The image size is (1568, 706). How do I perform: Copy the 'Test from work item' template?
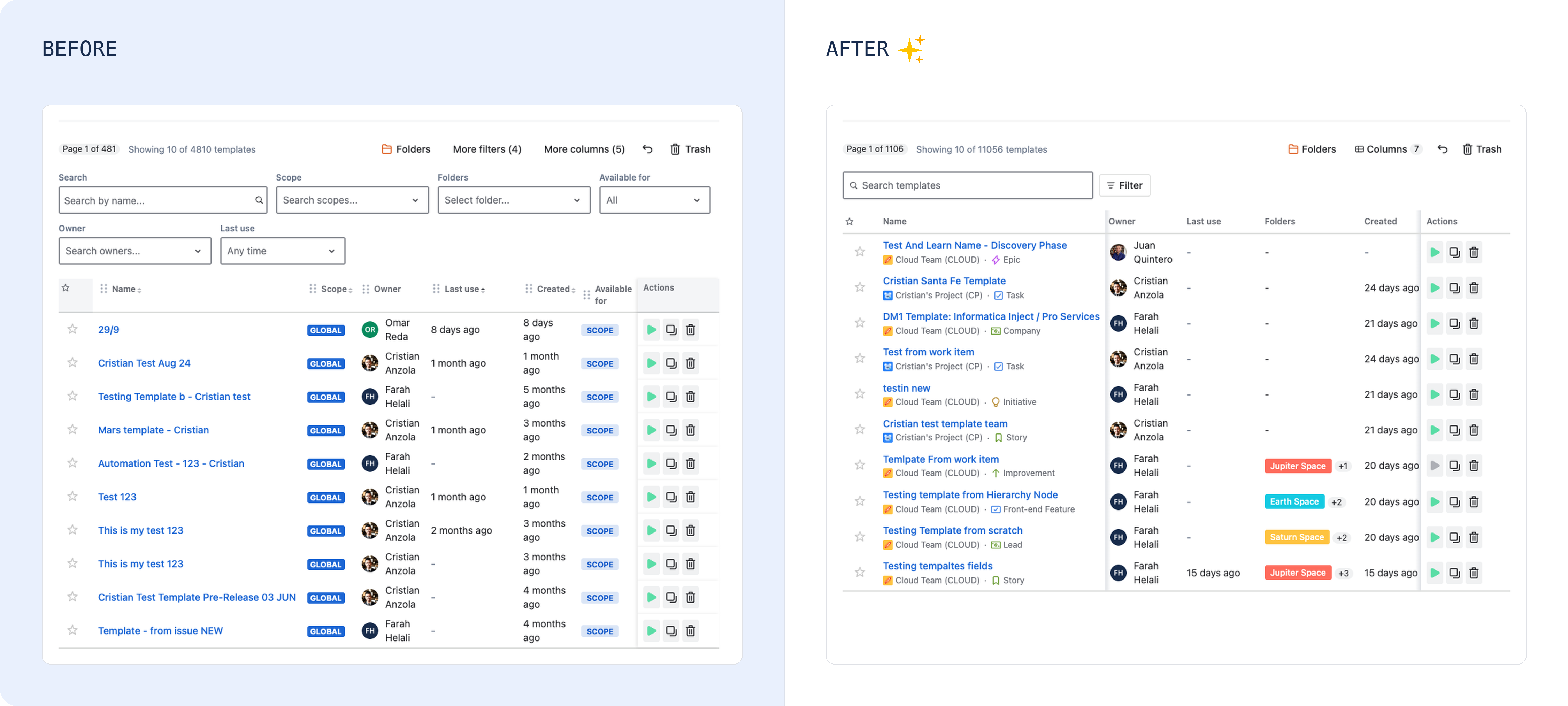[x=1454, y=359]
